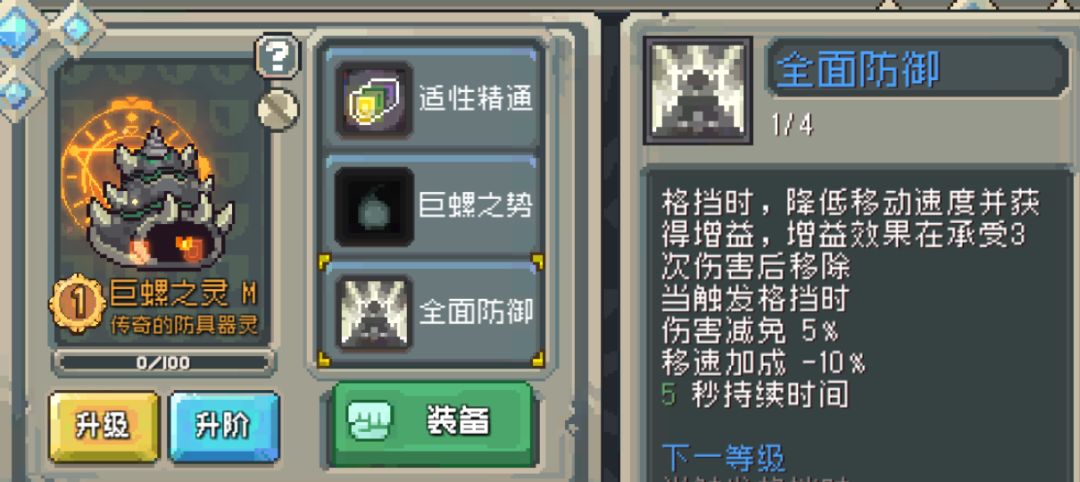Open the question mark help icon
The image size is (1080, 482).
pos(278,56)
